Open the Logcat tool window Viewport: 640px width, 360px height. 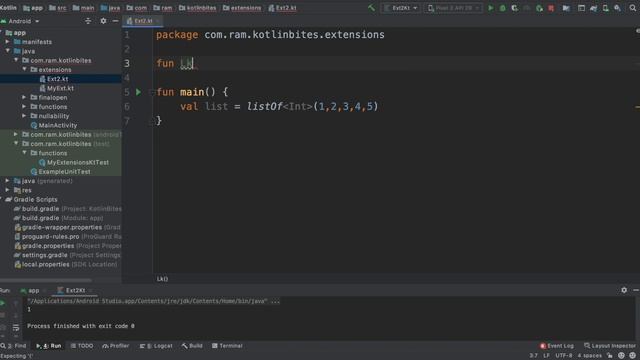156,346
